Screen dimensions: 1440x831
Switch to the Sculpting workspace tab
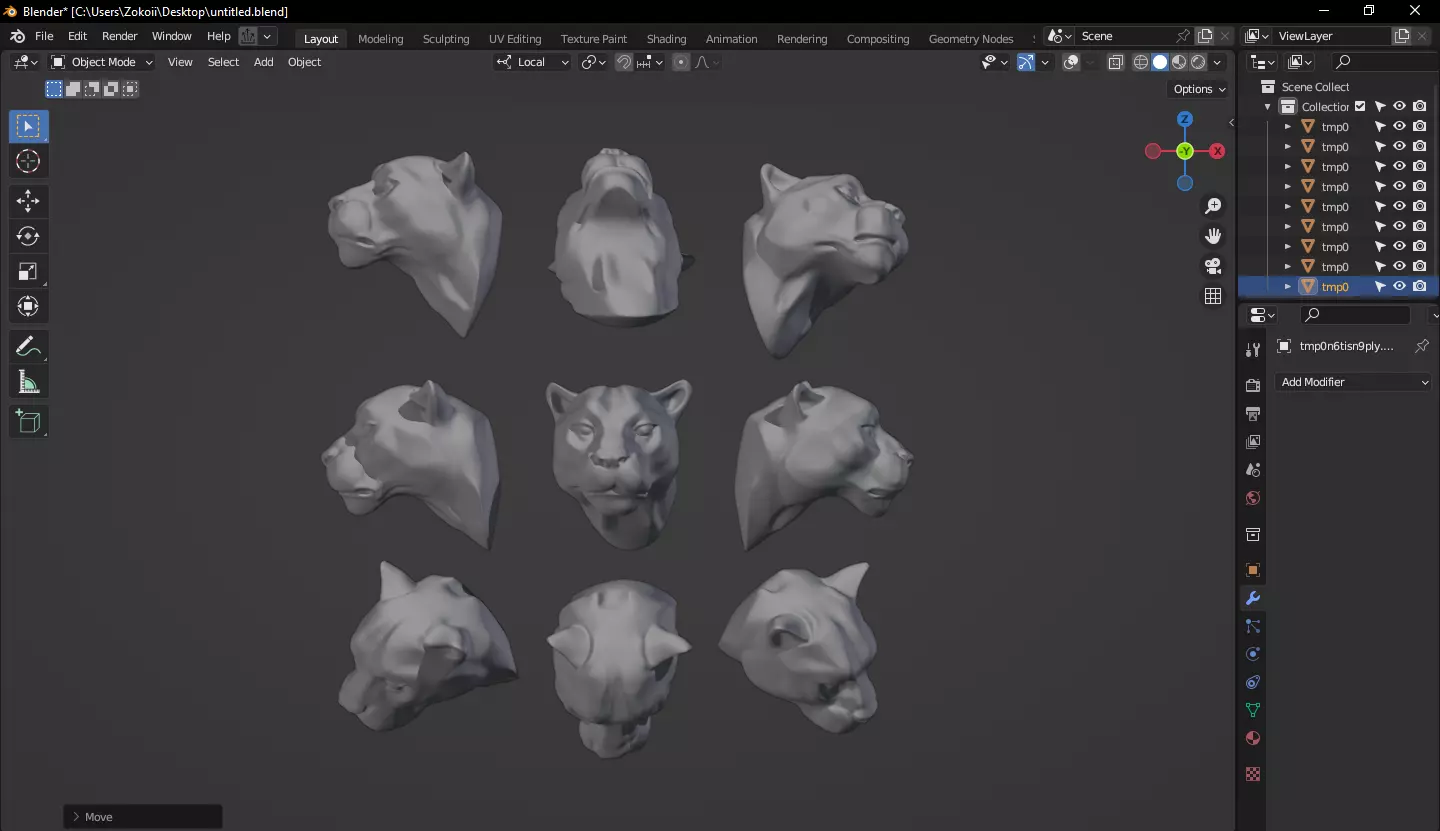(446, 38)
